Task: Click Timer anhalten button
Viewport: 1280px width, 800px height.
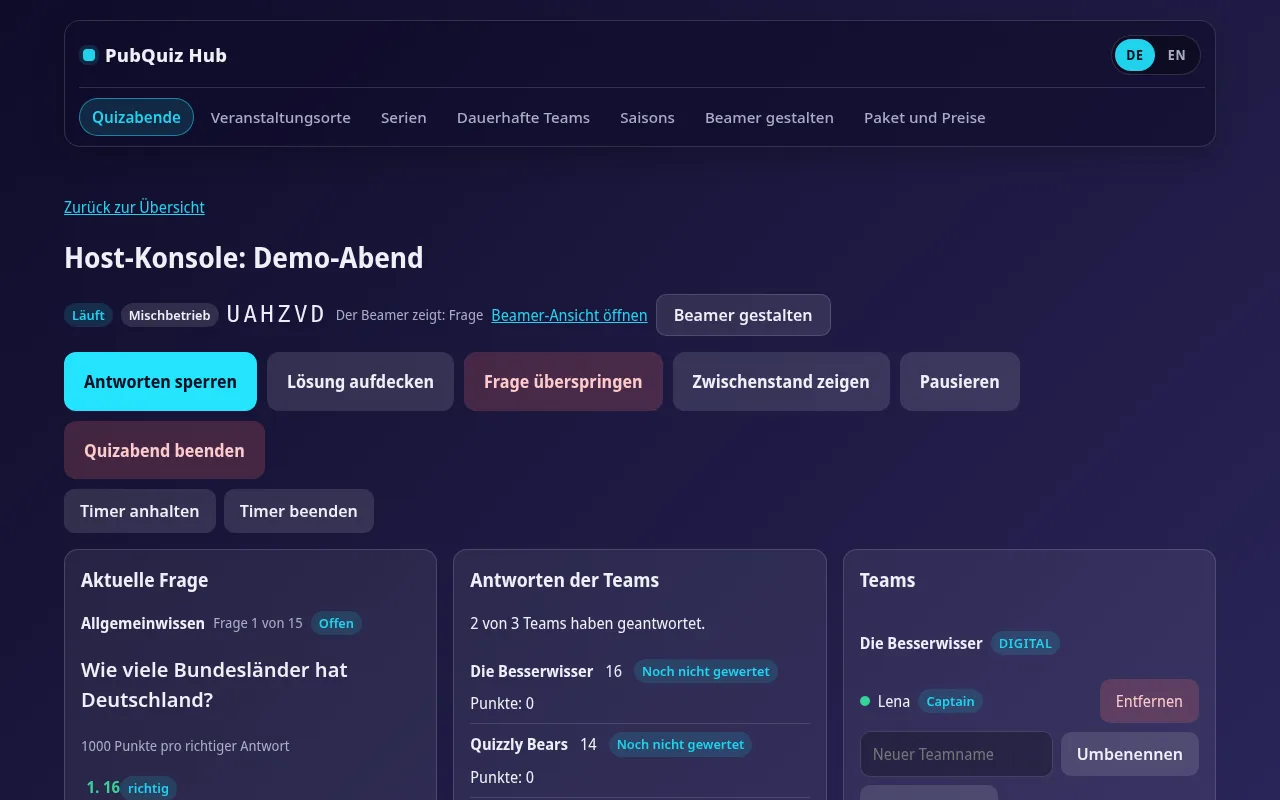Action: point(140,511)
